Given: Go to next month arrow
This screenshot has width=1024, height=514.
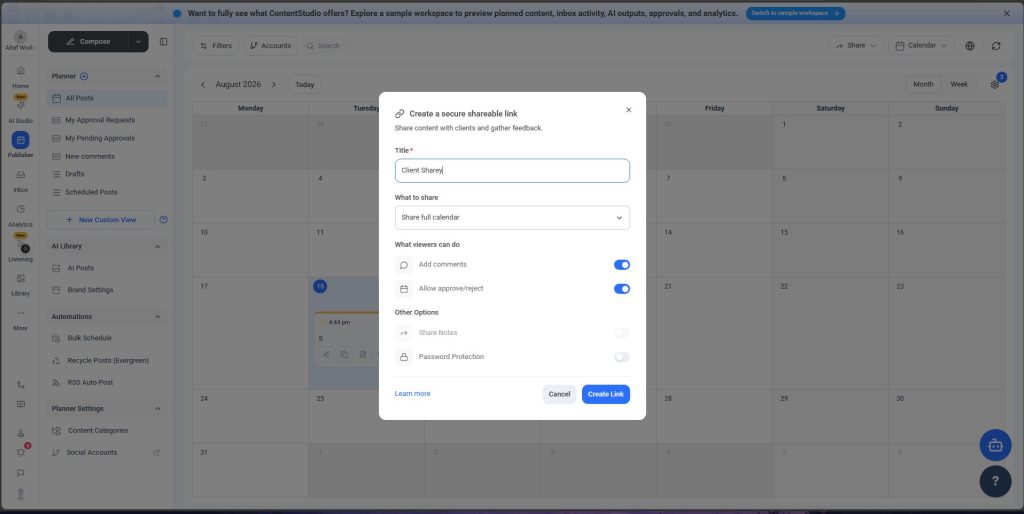Looking at the screenshot, I should 274,85.
